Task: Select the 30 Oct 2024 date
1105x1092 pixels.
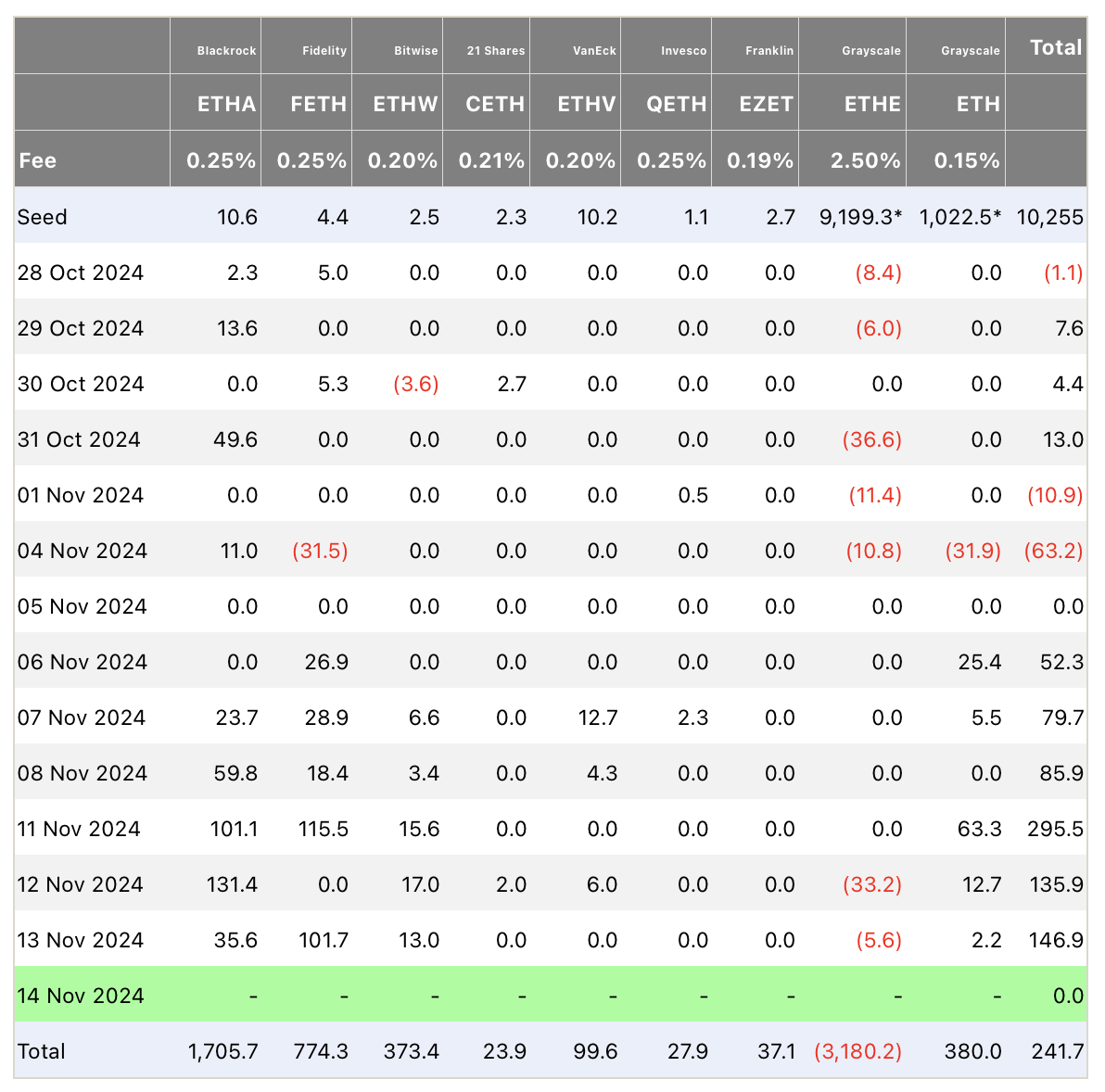Action: point(81,384)
